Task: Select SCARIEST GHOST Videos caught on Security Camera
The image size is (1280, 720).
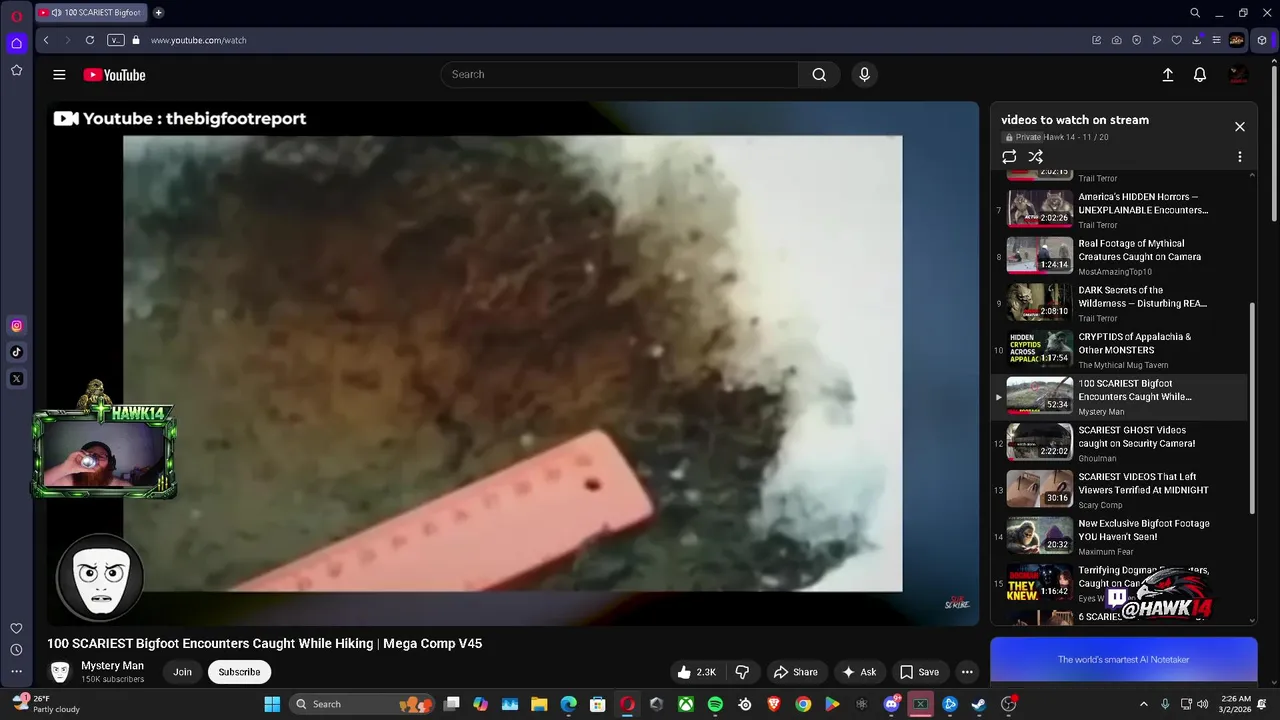Action: (x=1120, y=443)
